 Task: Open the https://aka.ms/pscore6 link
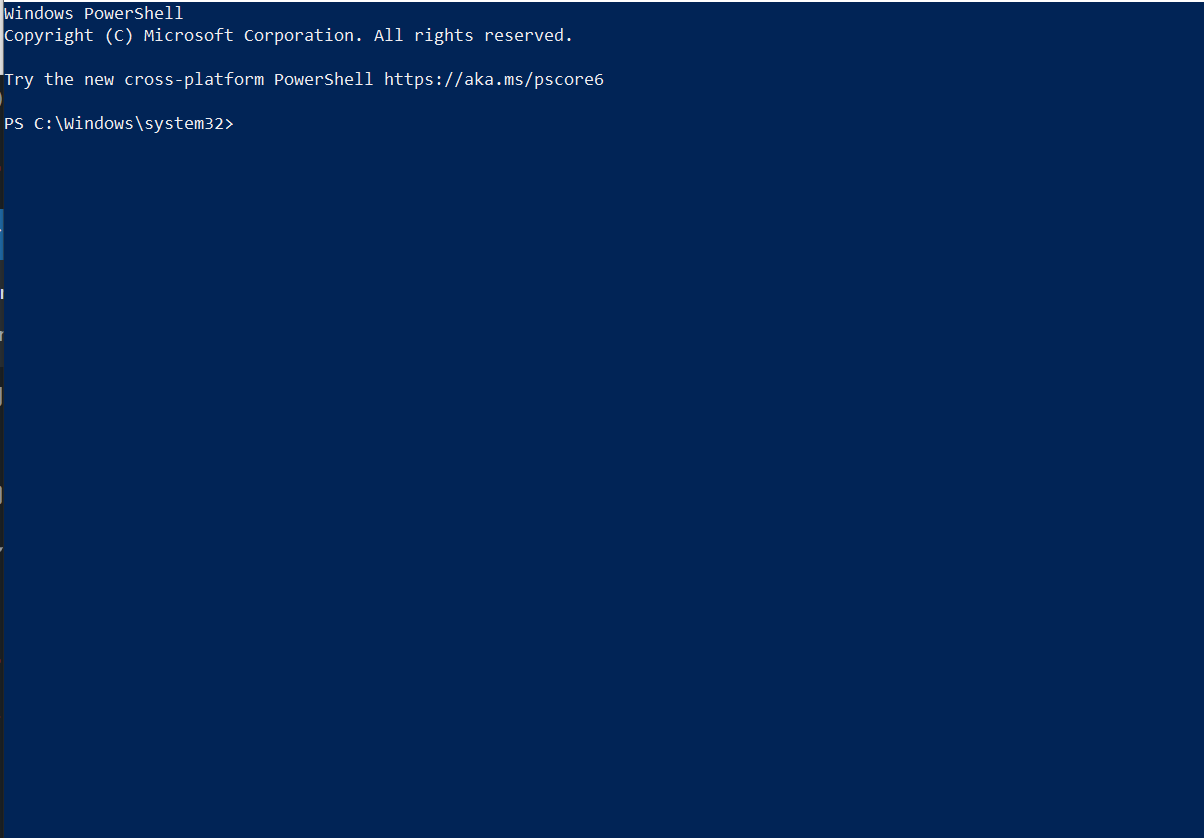tap(493, 79)
